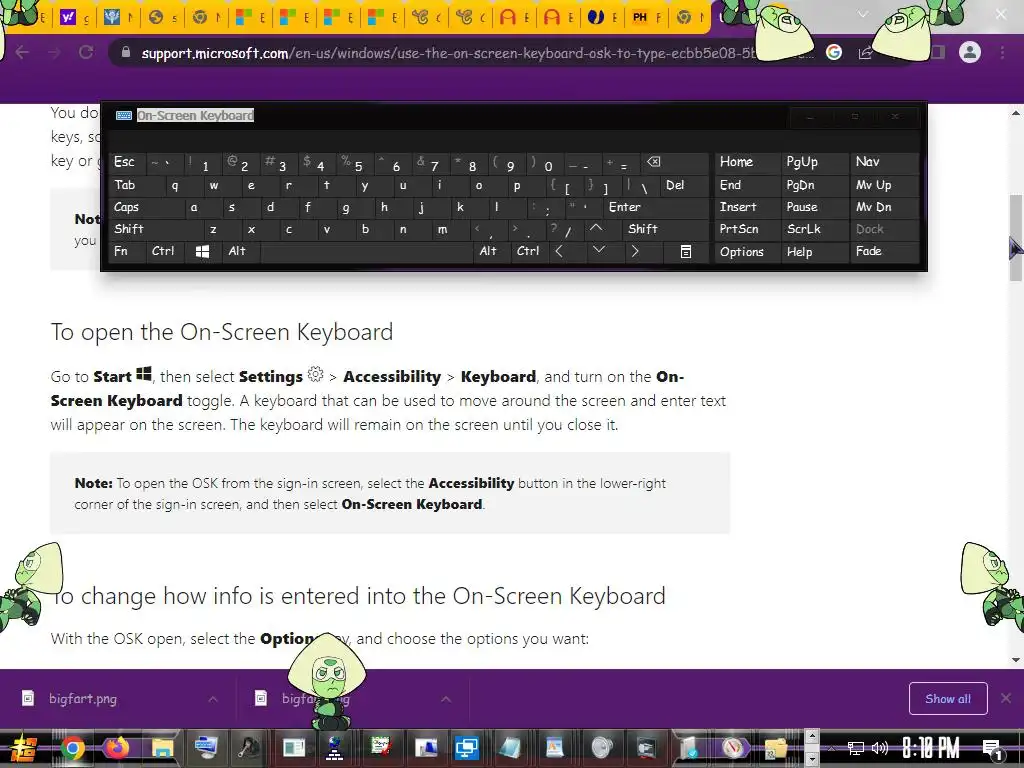
Task: Click the Google icon in the address bar
Action: coord(834,52)
